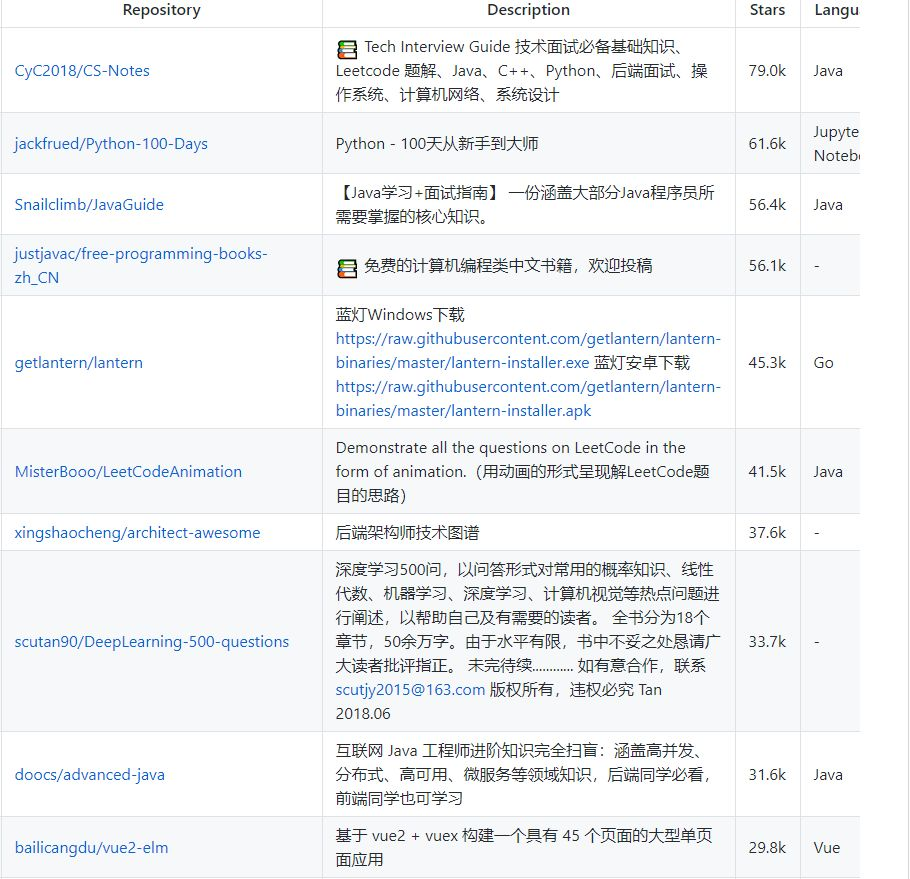Viewport: 910px width, 879px height.
Task: Open the jackfrued/Python-100-Days repository link
Action: coord(111,143)
